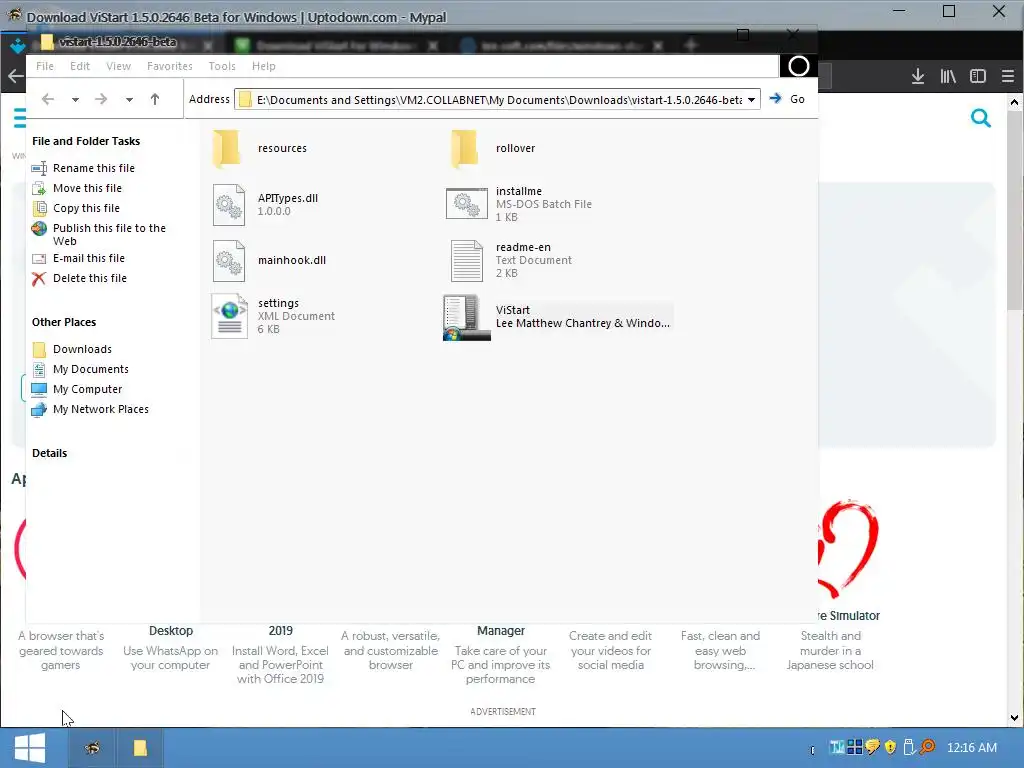
Task: Click the Go arrow beside address bar
Action: pyautogui.click(x=775, y=99)
